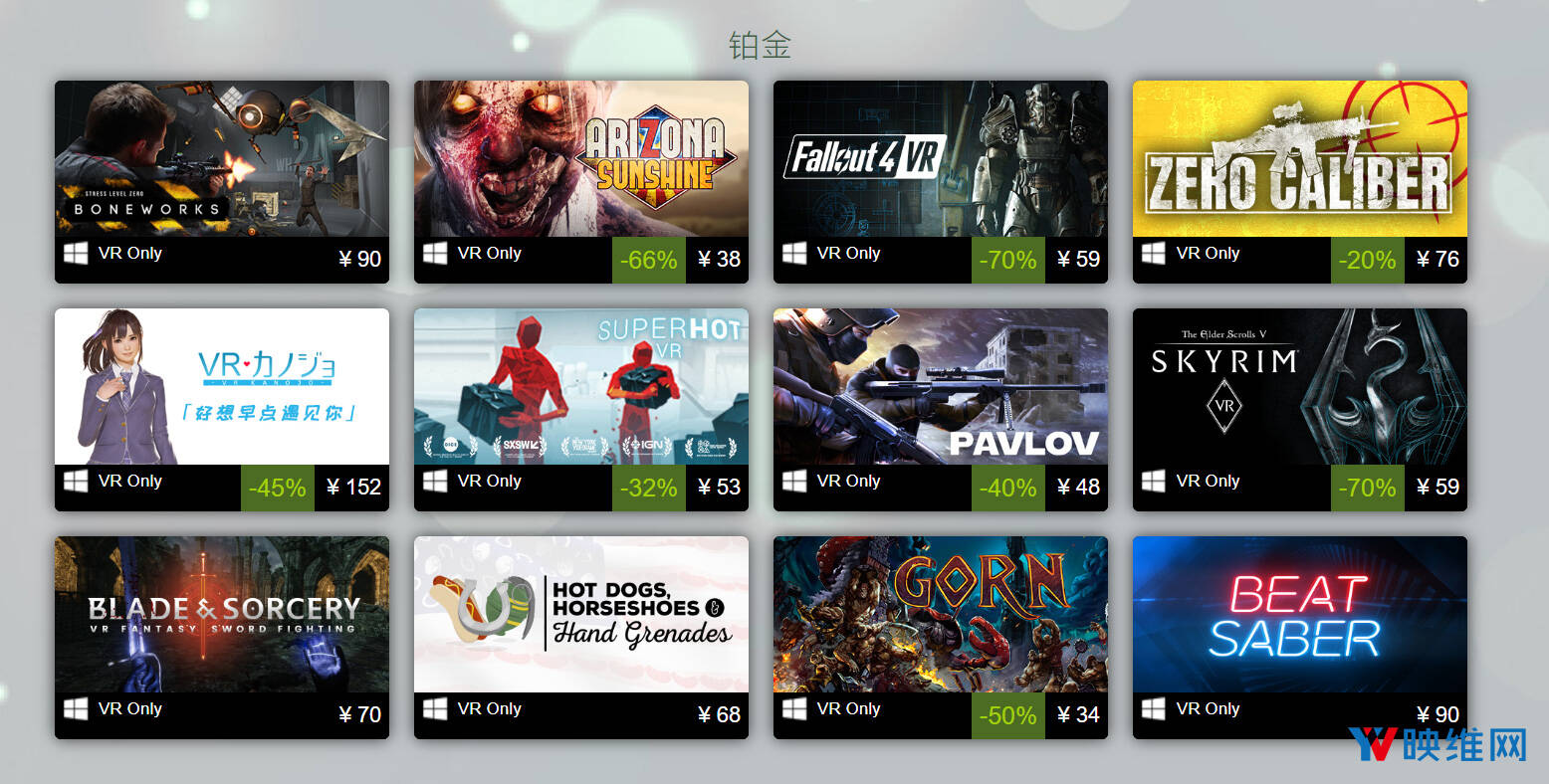Click the Windows icon under Beat Saber
Screen dimensions: 1549x784
pyautogui.click(x=1154, y=709)
